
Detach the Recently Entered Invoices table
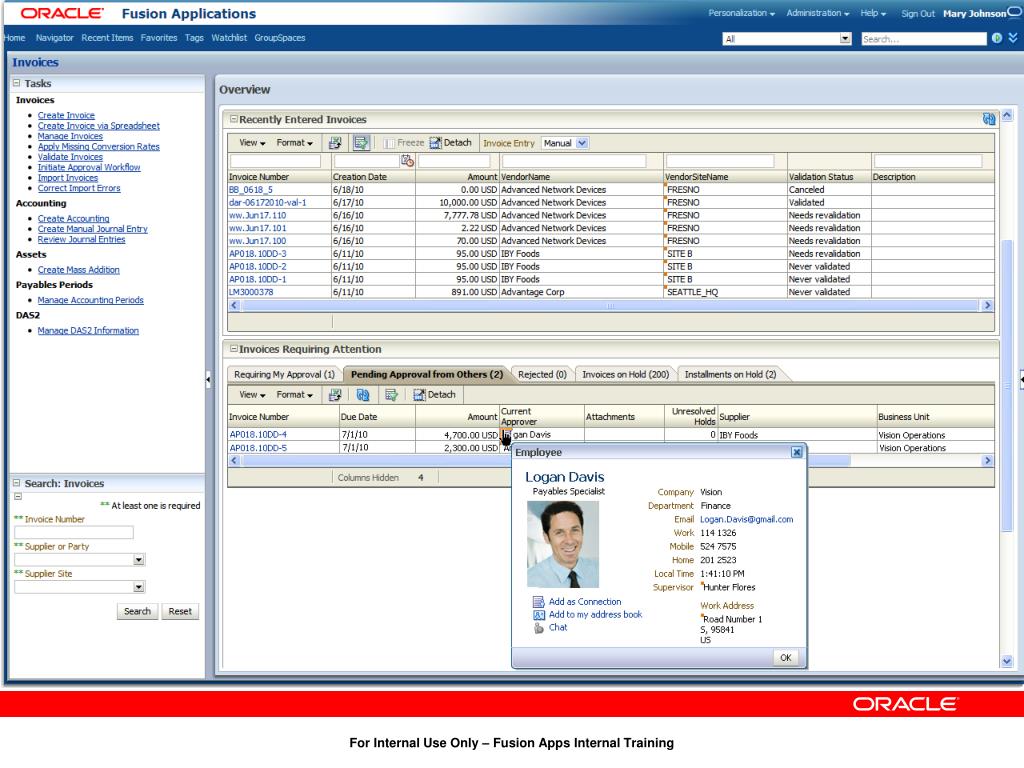(451, 143)
